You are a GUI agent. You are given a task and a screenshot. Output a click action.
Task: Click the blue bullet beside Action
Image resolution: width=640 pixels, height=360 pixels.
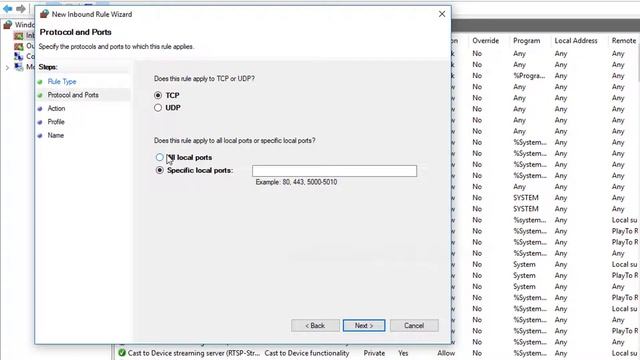[40, 109]
